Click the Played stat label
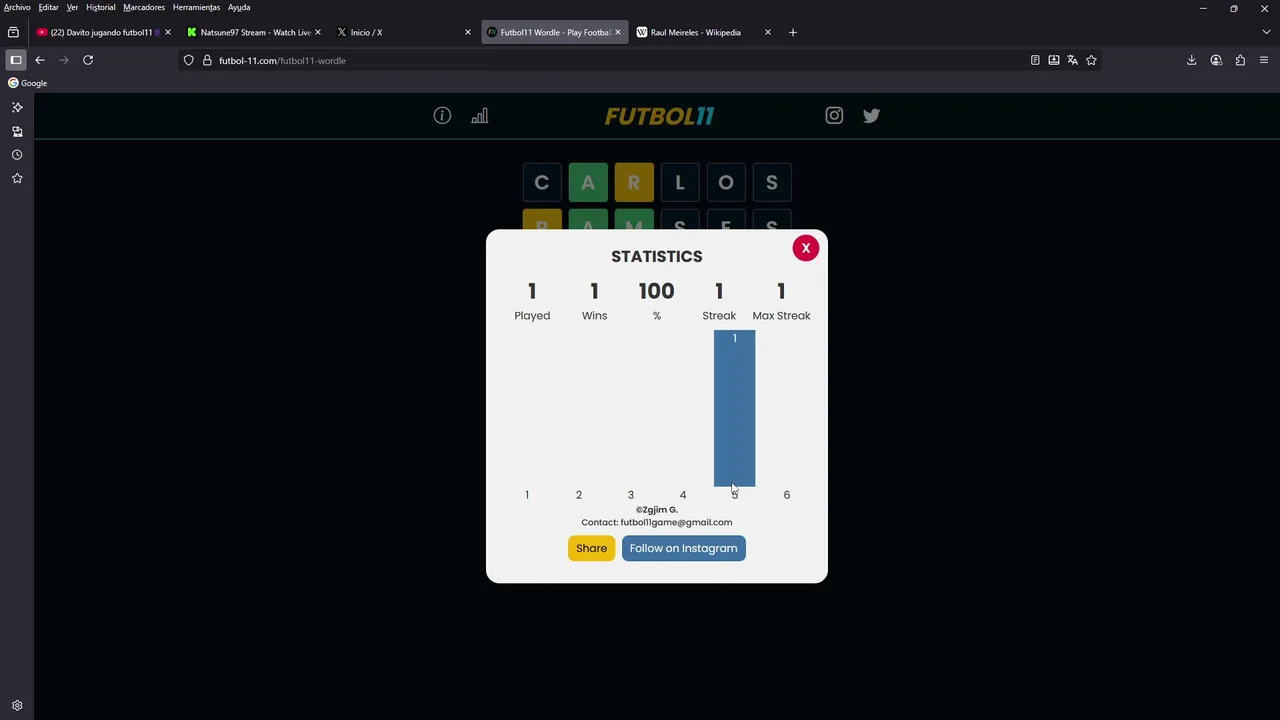1280x720 pixels. pyautogui.click(x=532, y=315)
